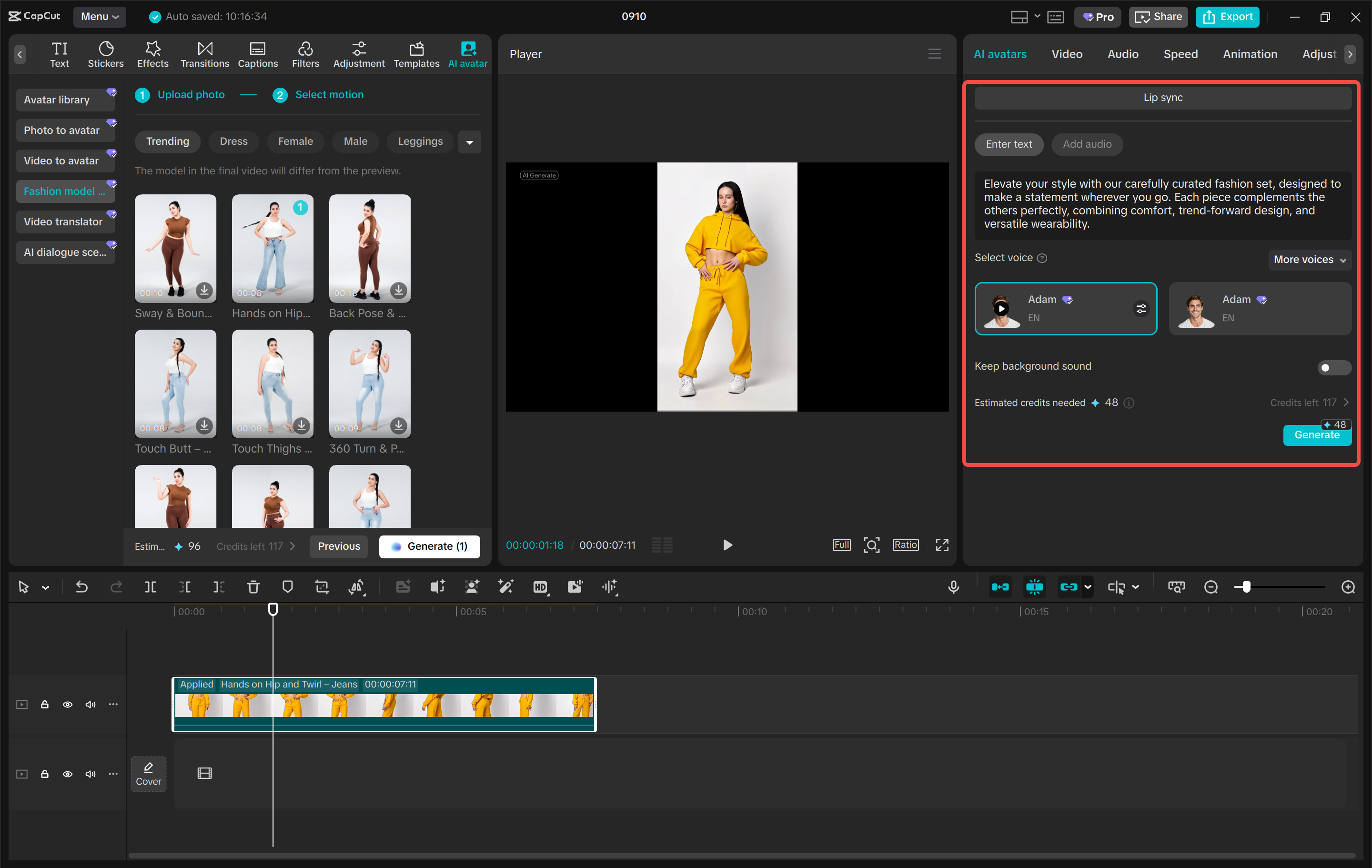Viewport: 1372px width, 868px height.
Task: Select the Split tool in timeline toolbar
Action: pos(151,587)
